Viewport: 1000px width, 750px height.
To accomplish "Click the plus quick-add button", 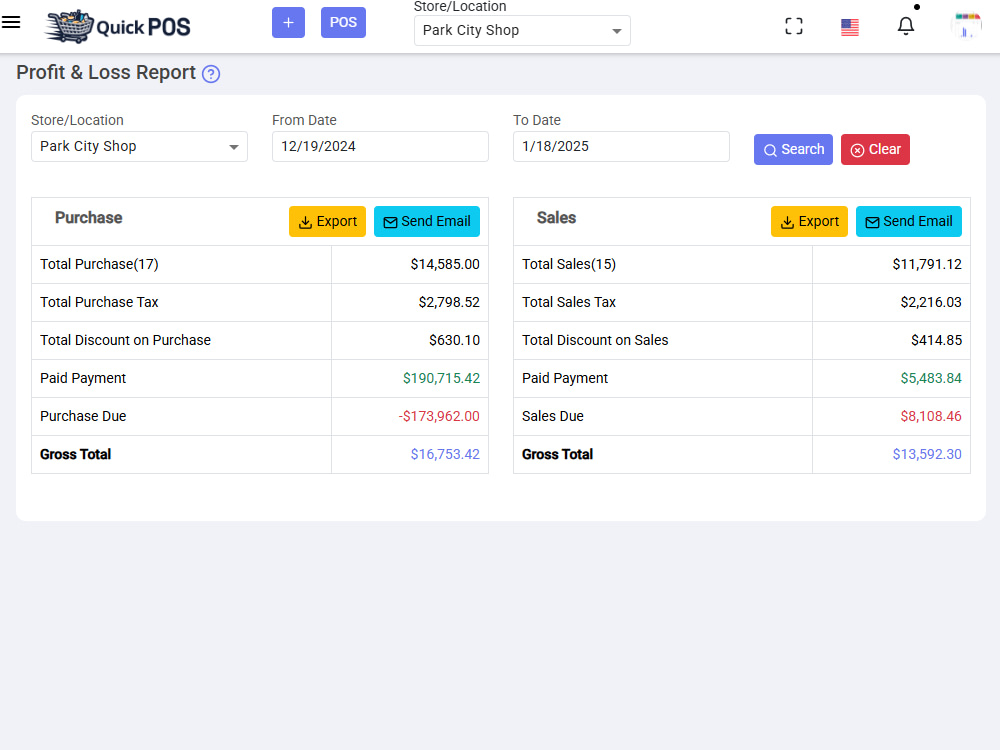I will pos(288,22).
